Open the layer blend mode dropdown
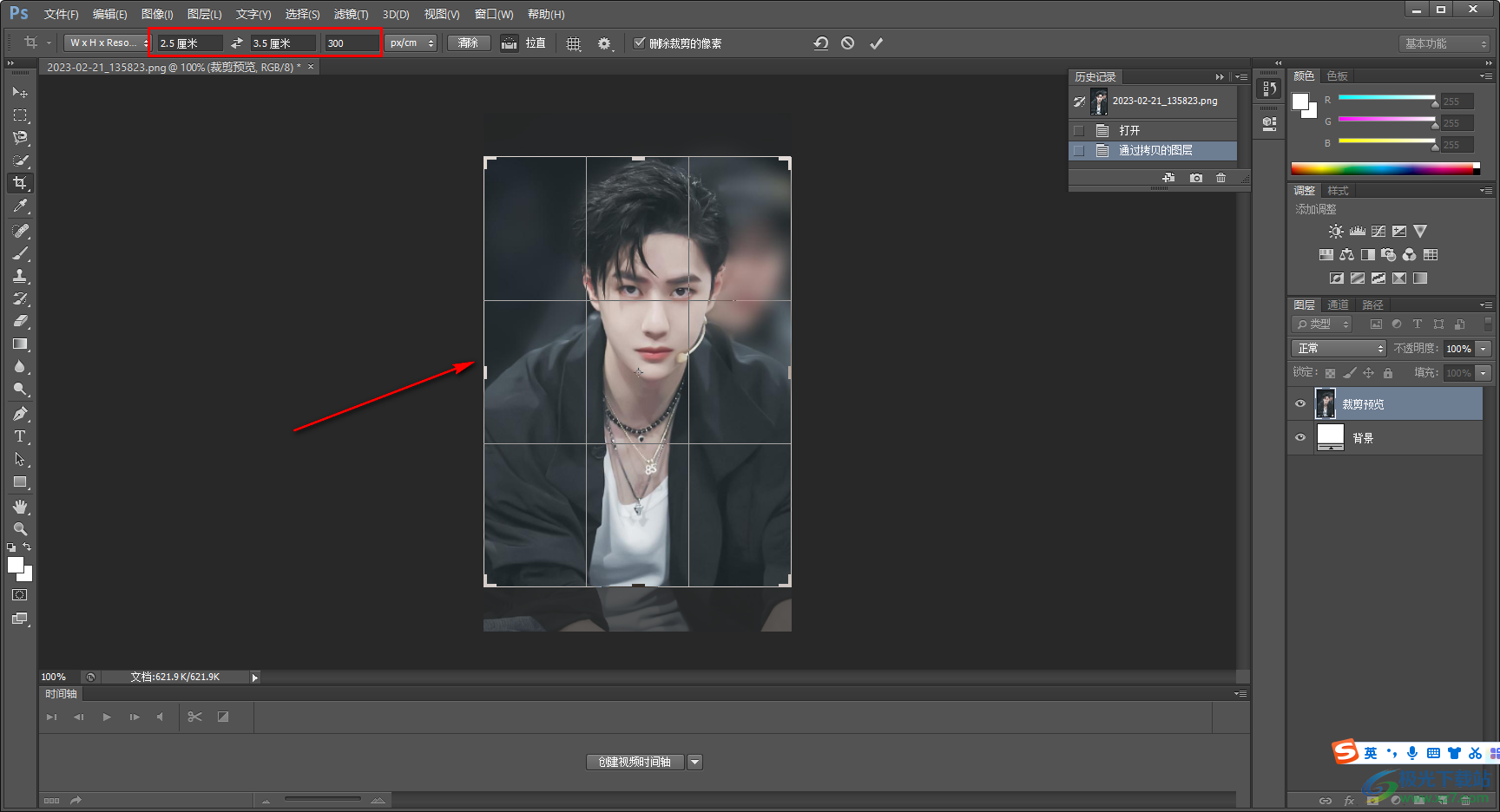Image resolution: width=1500 pixels, height=812 pixels. (1338, 349)
